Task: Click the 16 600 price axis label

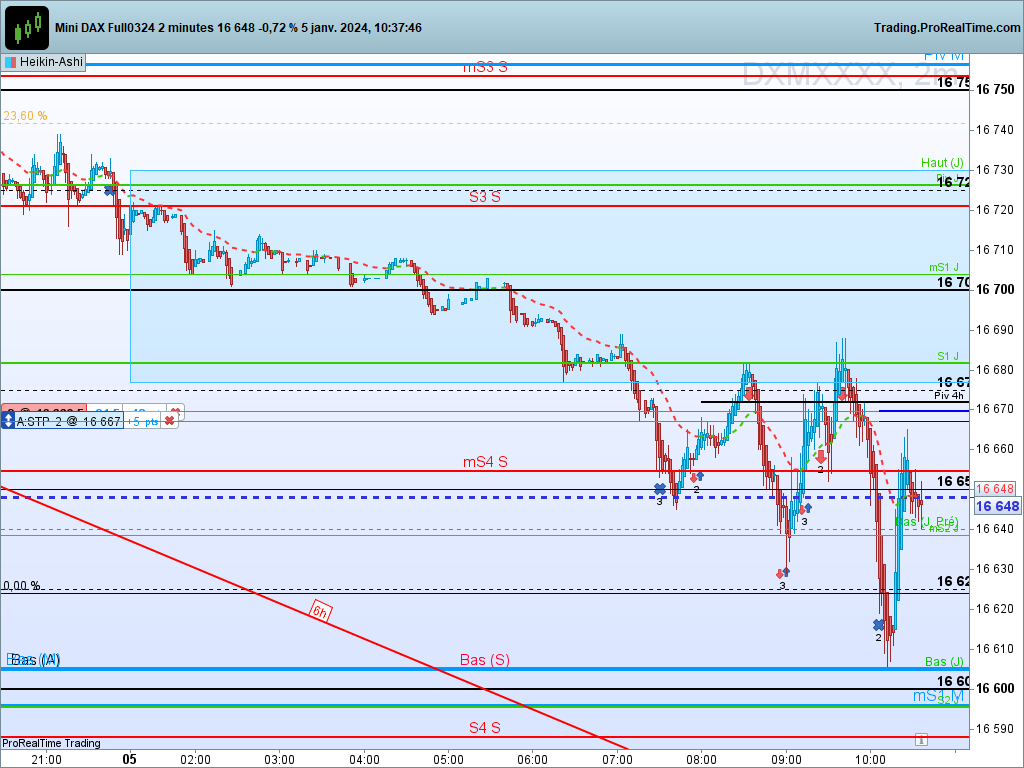Action: (995, 689)
